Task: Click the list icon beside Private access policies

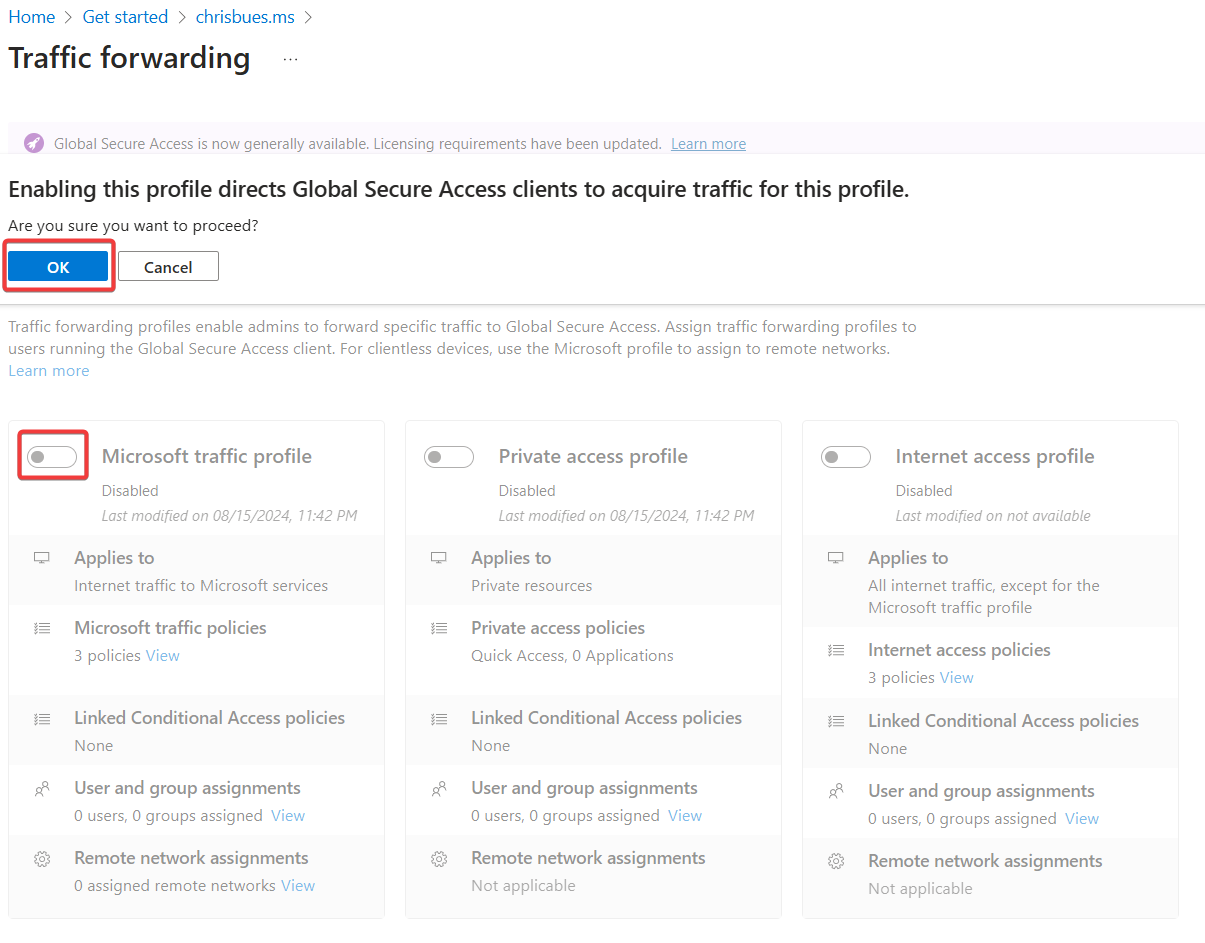Action: click(438, 627)
